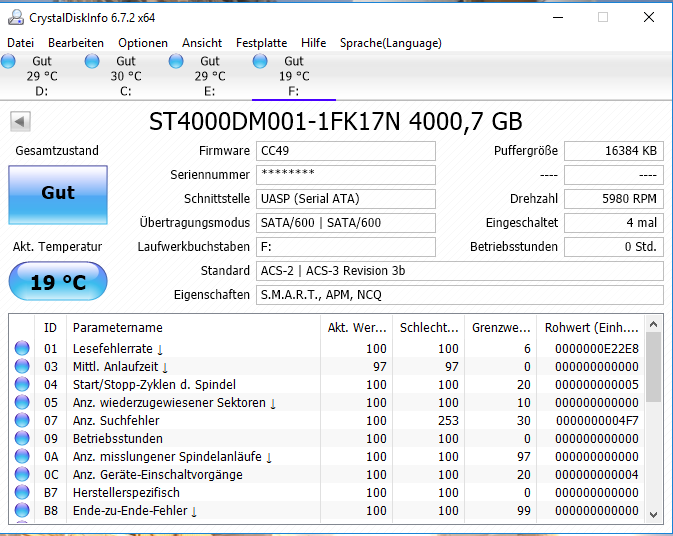Click disk title ST4000DM001-1FK17N 4000,7 GB
Image resolution: width=673 pixels, height=536 pixels.
(336, 121)
